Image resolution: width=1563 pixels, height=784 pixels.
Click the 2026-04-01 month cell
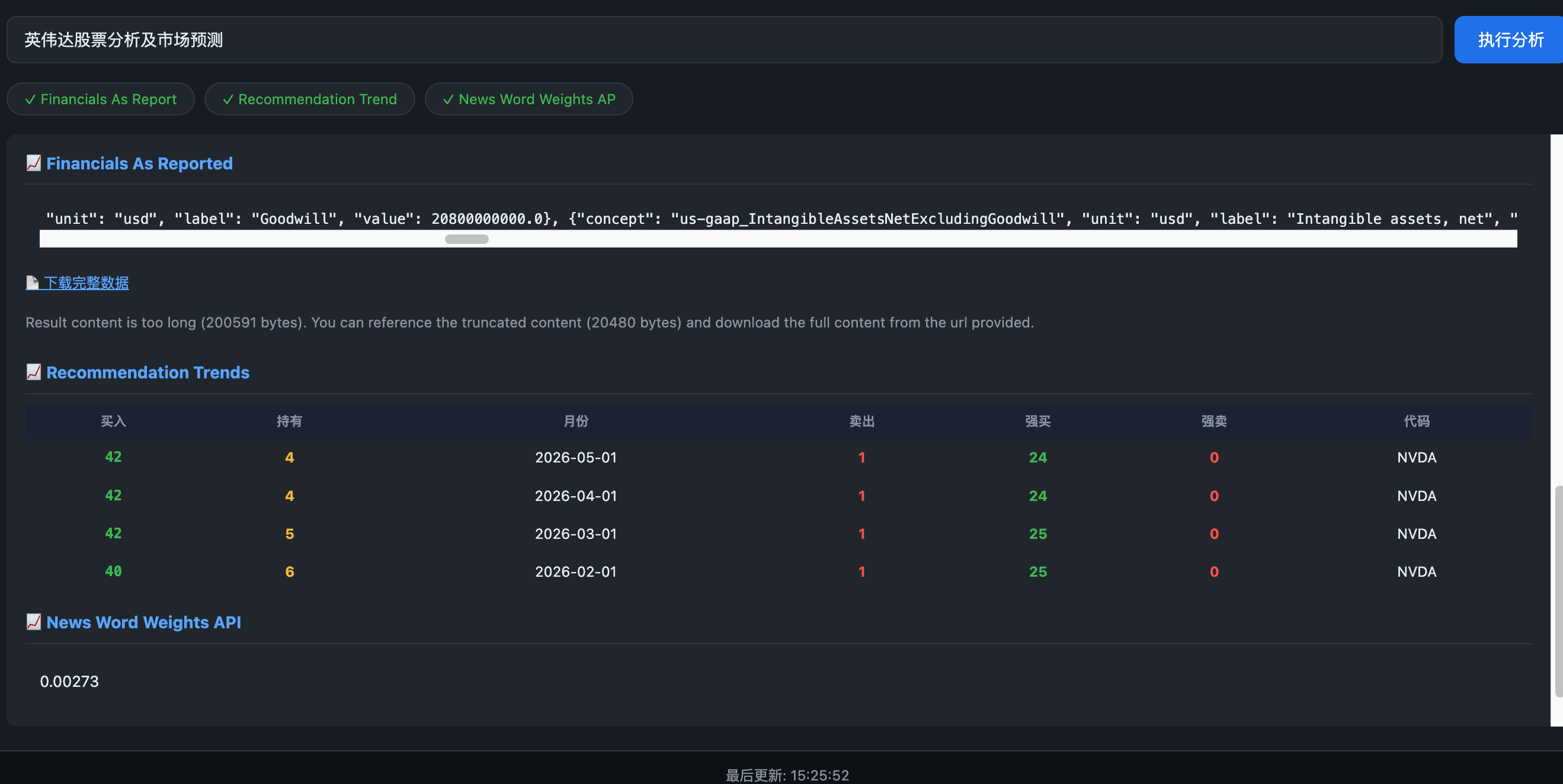coord(576,496)
